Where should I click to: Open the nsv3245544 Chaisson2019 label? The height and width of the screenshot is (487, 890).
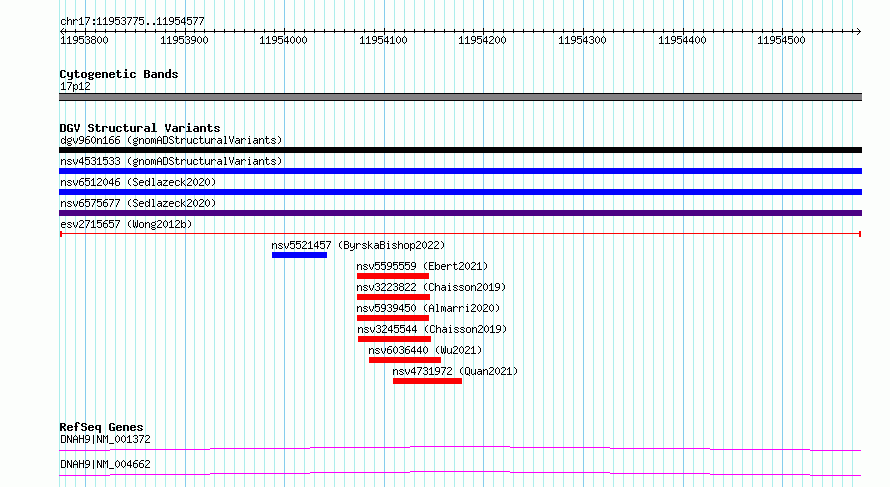pos(433,329)
